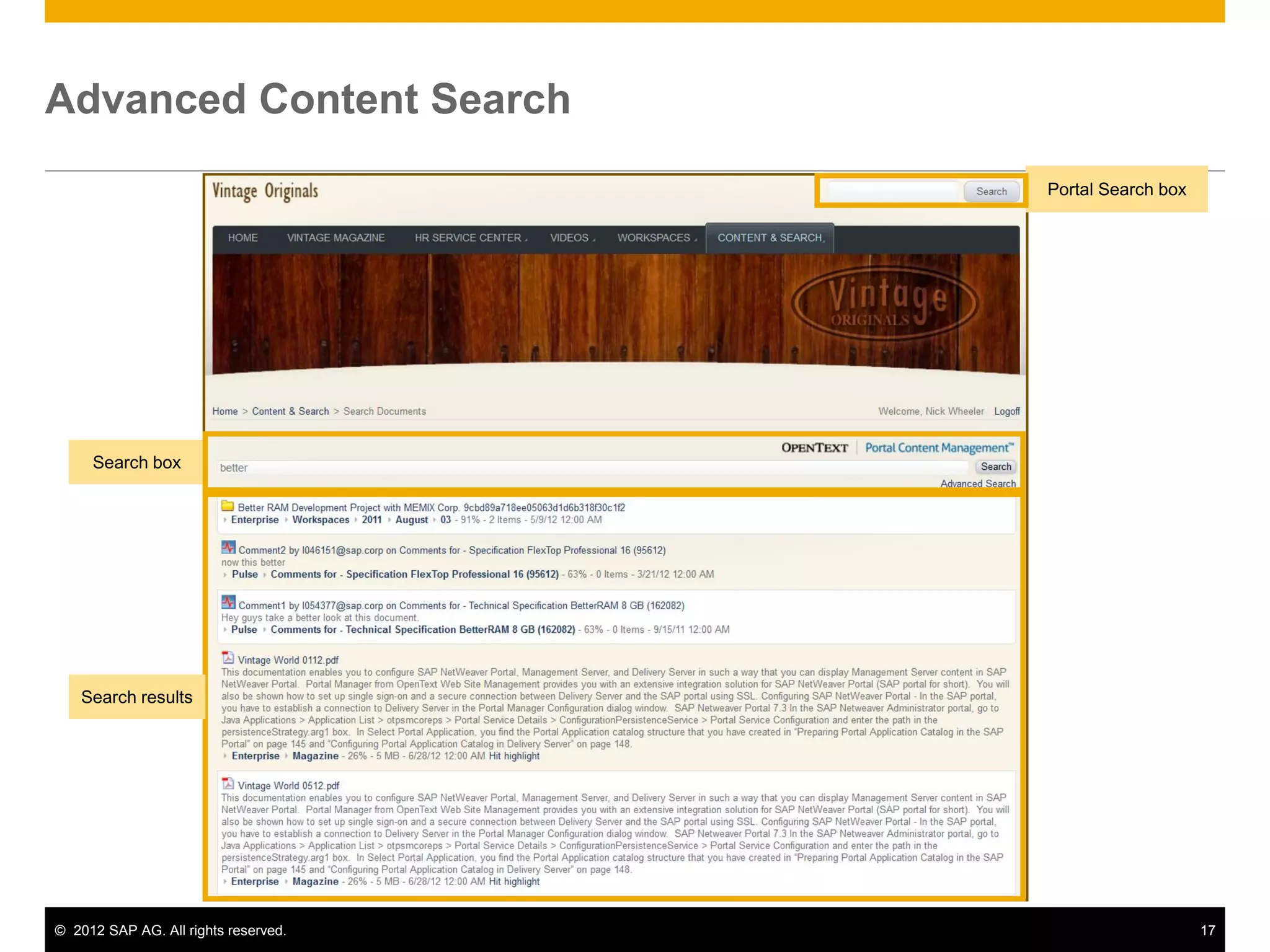Viewport: 1270px width, 952px height.
Task: Click the folder icon of Better RAM Development Project
Action: click(x=228, y=506)
